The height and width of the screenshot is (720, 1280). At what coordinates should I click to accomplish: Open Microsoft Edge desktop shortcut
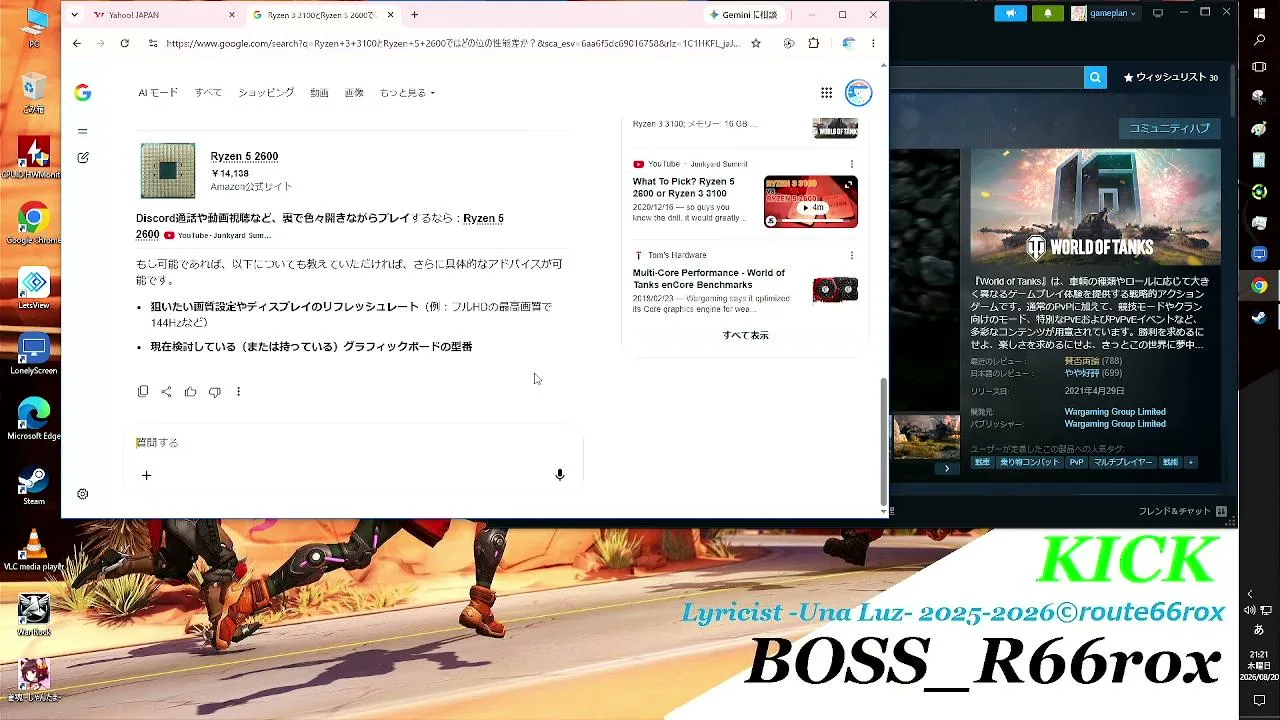[34, 420]
